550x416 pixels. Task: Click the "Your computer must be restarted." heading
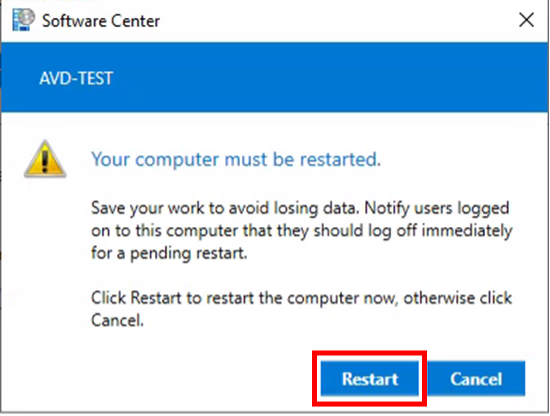(x=236, y=160)
